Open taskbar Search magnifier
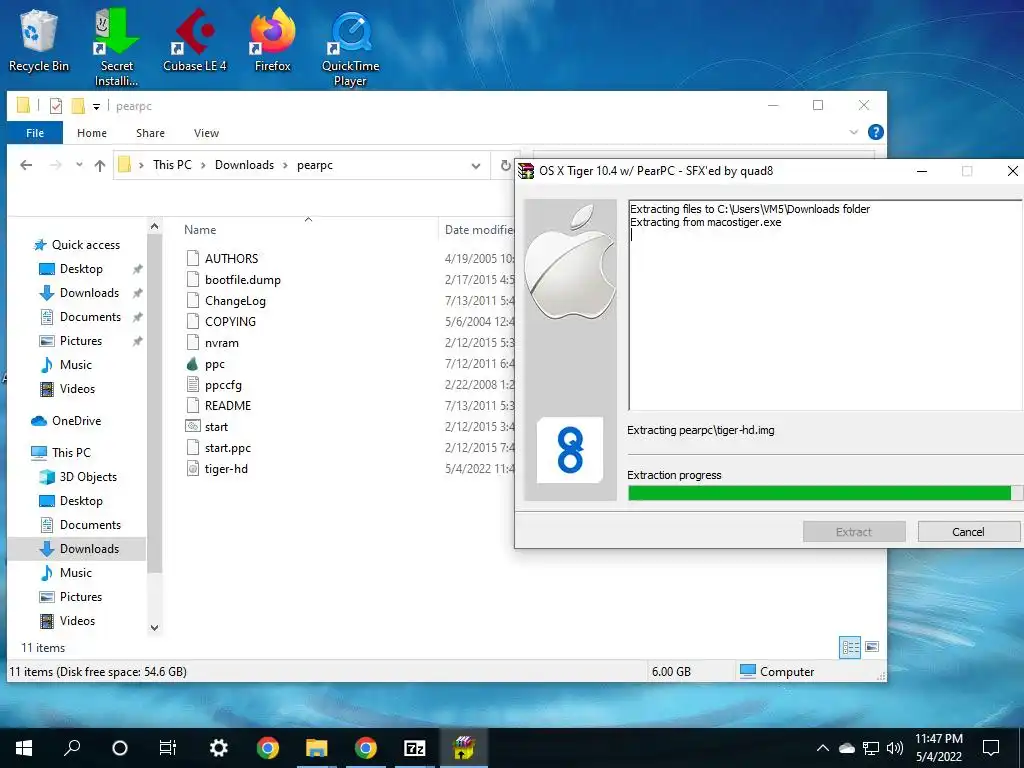The image size is (1024, 768). (x=72, y=748)
